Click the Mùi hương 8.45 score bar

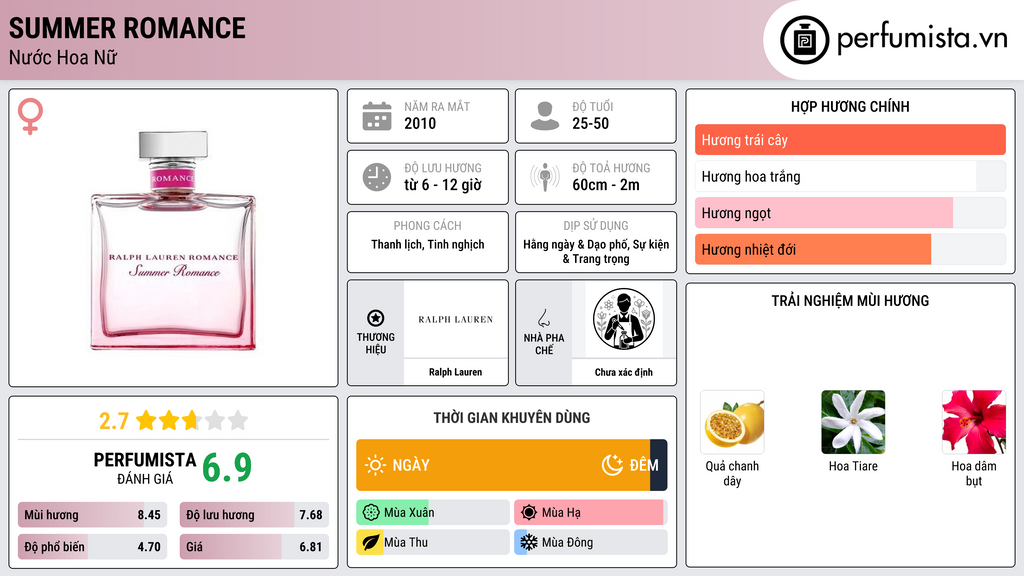[92, 515]
